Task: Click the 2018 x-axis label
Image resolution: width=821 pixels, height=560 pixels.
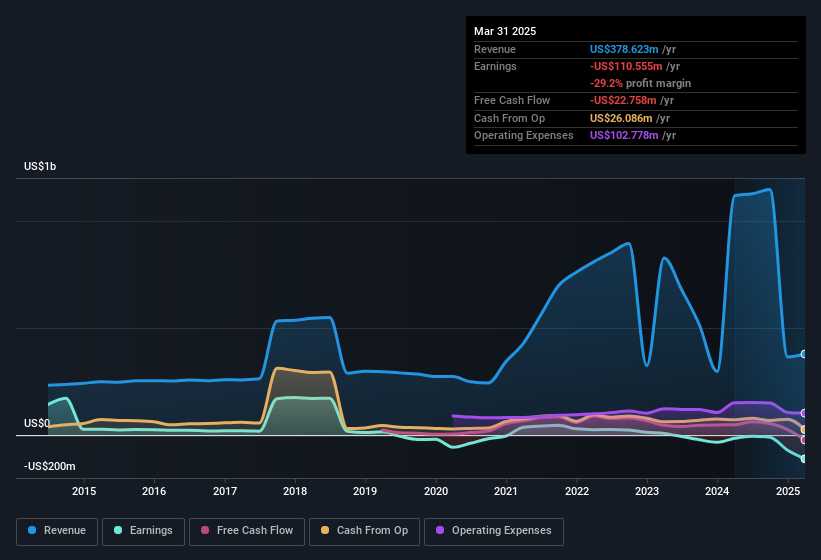Action: point(295,491)
